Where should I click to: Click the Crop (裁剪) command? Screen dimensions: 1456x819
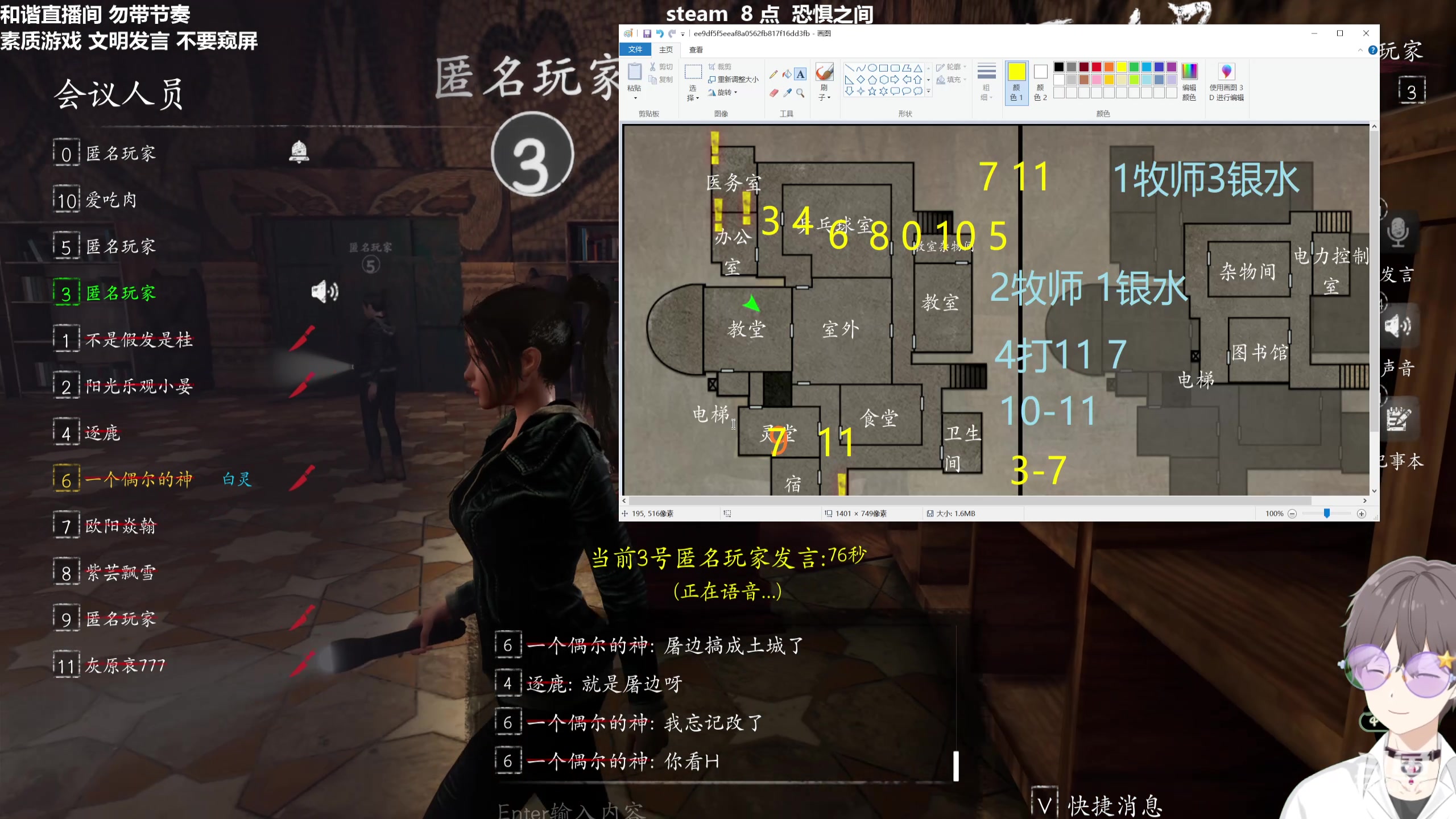point(719,67)
